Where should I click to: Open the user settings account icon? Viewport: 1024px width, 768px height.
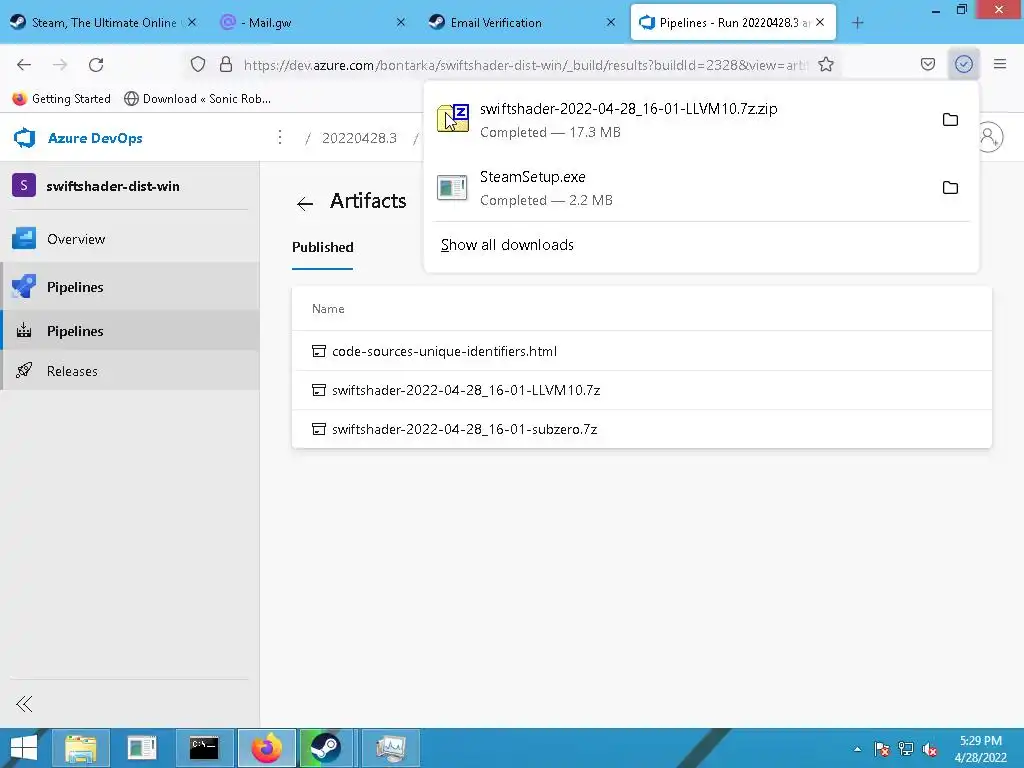[x=989, y=137]
